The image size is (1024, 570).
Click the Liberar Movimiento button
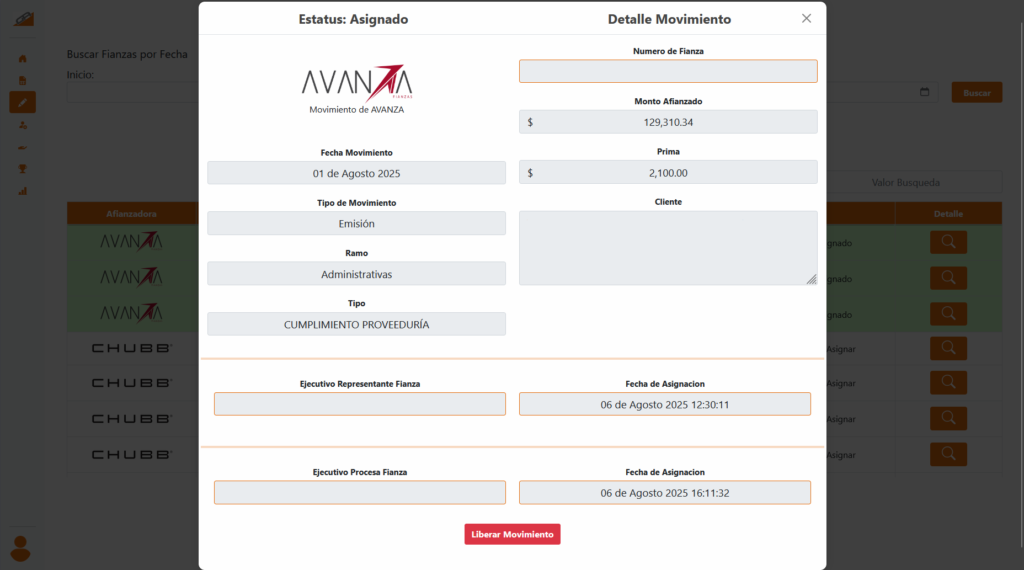512,534
